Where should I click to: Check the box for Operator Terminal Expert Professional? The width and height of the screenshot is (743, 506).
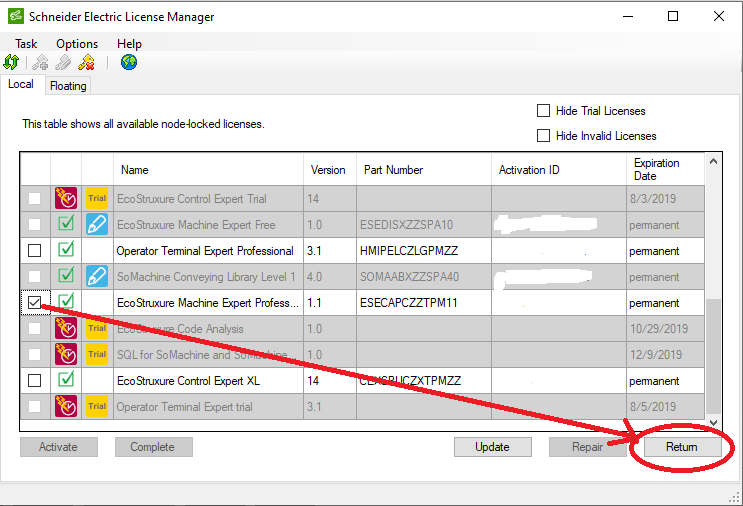[x=34, y=250]
